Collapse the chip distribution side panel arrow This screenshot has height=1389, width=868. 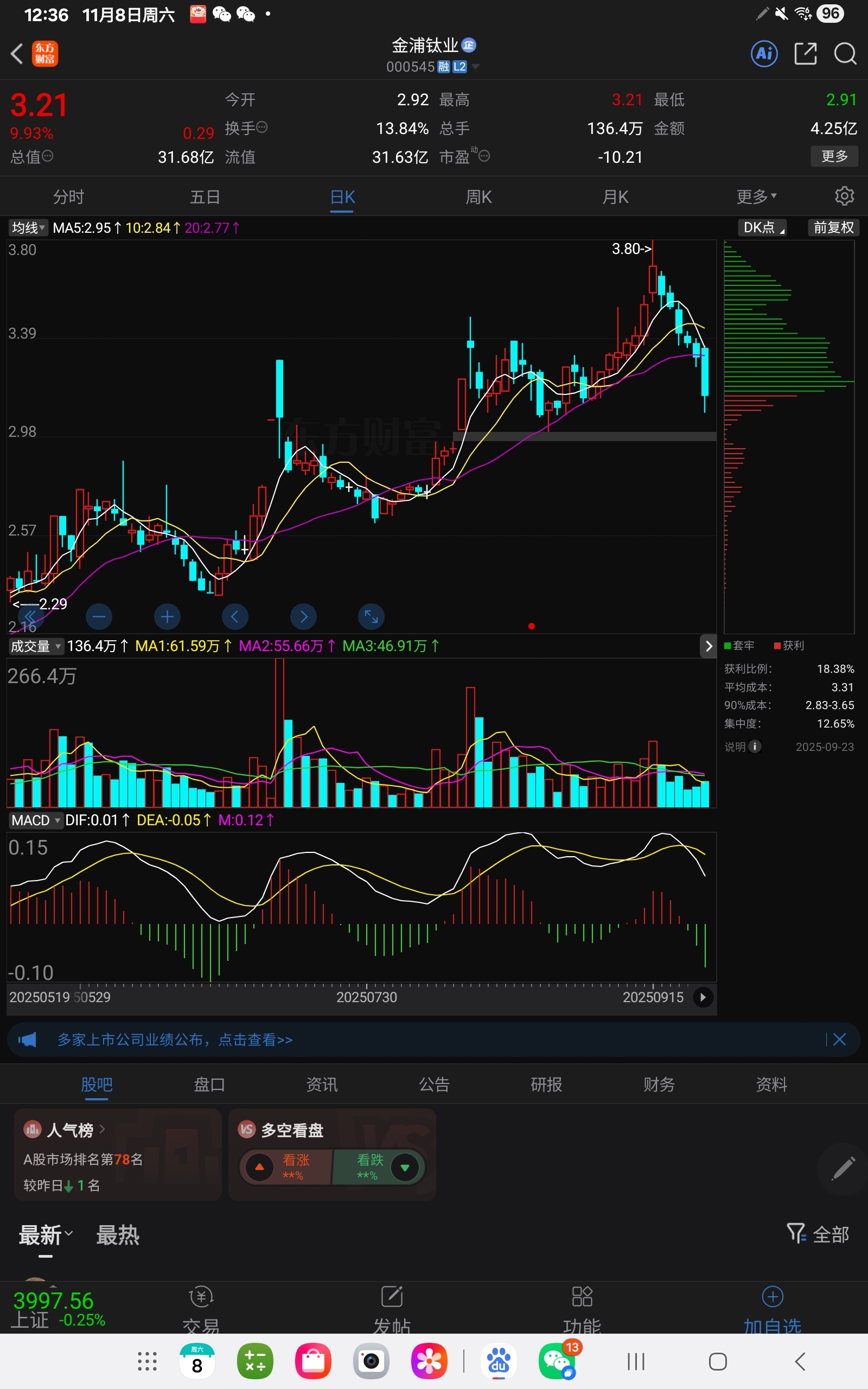(709, 646)
